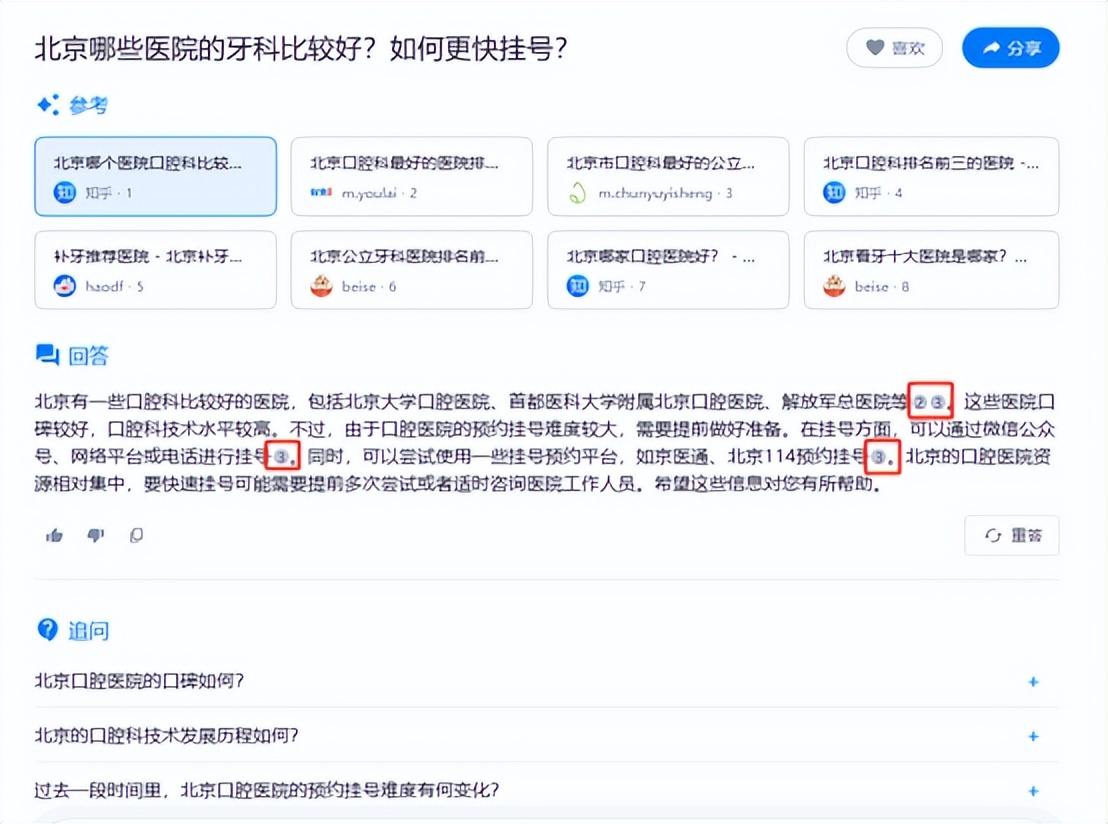Screen dimensions: 1108x824
Task: Click the 分享 share button
Action: point(1010,47)
